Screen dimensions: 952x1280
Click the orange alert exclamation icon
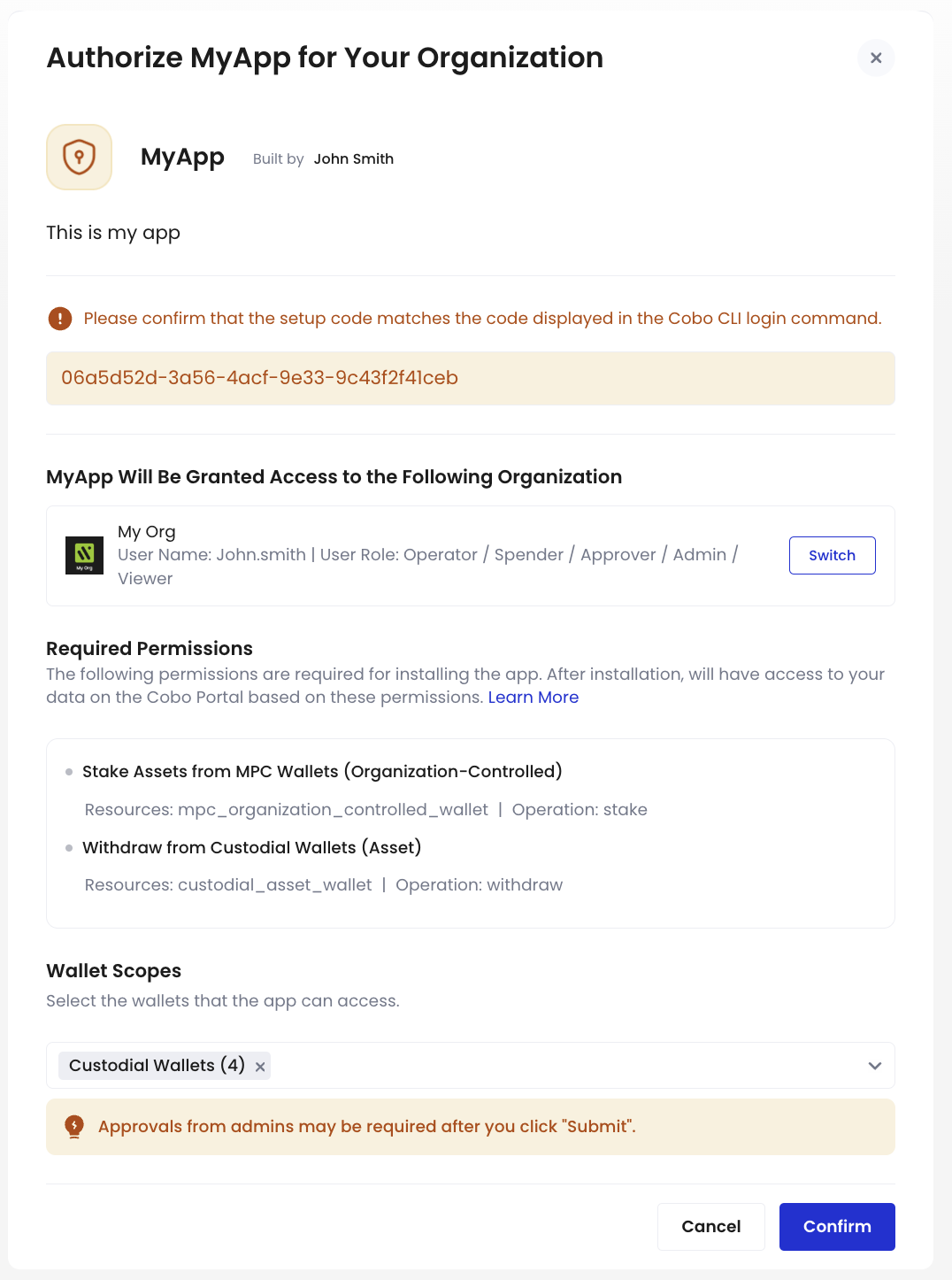click(59, 318)
